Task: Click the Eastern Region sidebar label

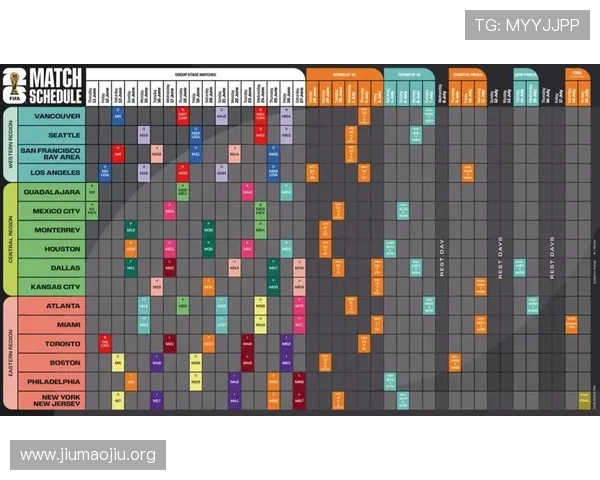Action: (9, 353)
